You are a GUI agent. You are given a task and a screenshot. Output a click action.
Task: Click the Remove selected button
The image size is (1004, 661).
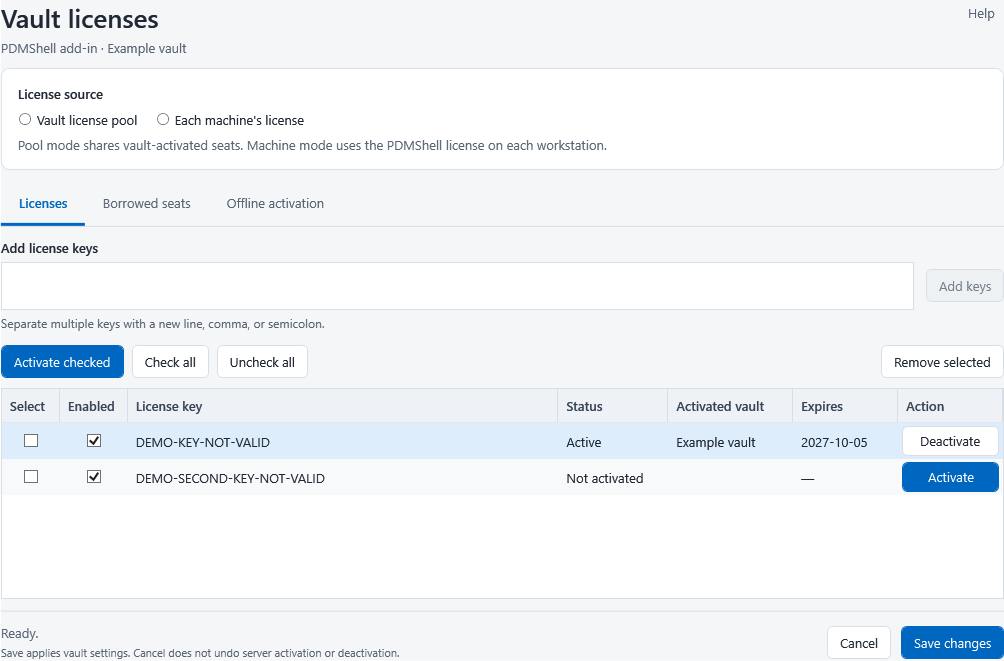coord(943,362)
